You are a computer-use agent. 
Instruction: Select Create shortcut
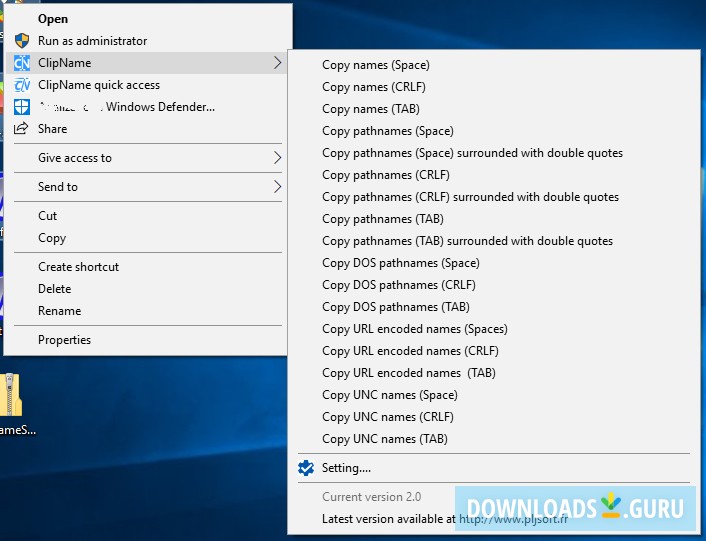(145, 267)
